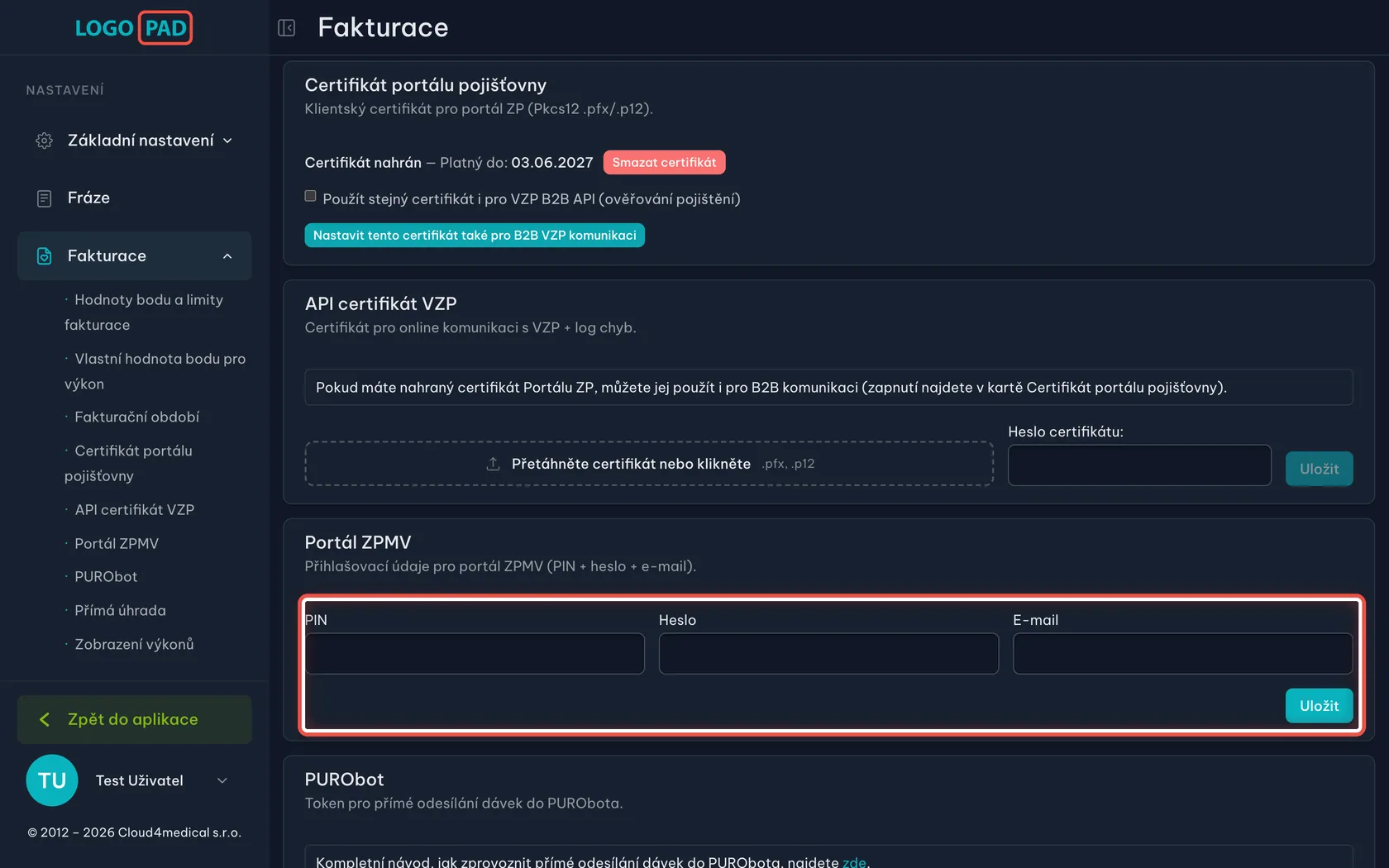The width and height of the screenshot is (1389, 868).
Task: Click the Fakturace sidebar icon
Action: (45, 256)
